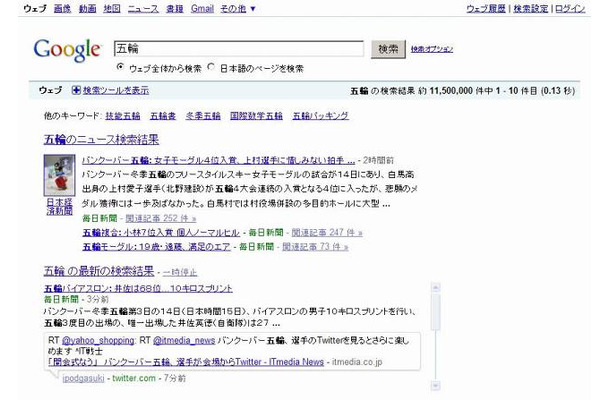
Task: Open the 女子モーグル4位入賞 news article
Action: click(x=219, y=160)
